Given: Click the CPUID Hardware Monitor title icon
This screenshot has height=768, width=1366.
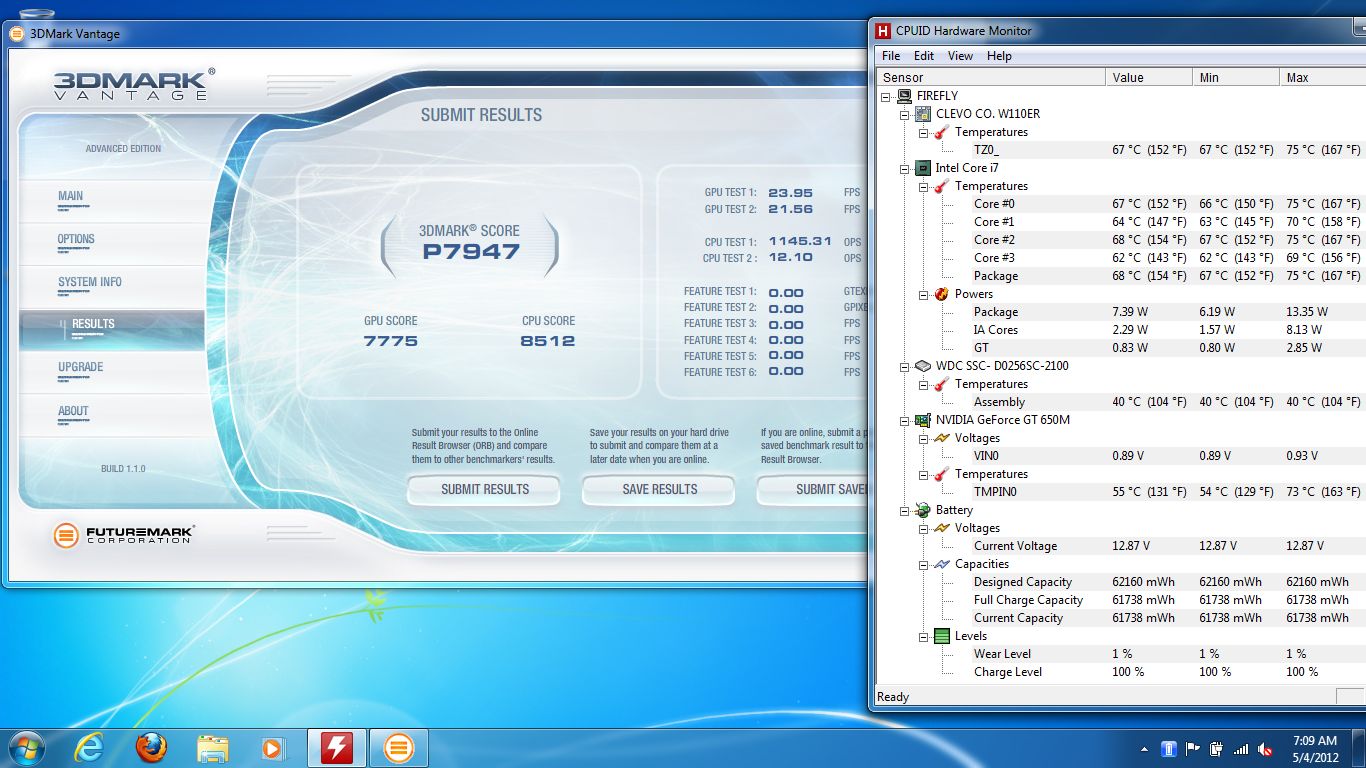Looking at the screenshot, I should pyautogui.click(x=883, y=31).
